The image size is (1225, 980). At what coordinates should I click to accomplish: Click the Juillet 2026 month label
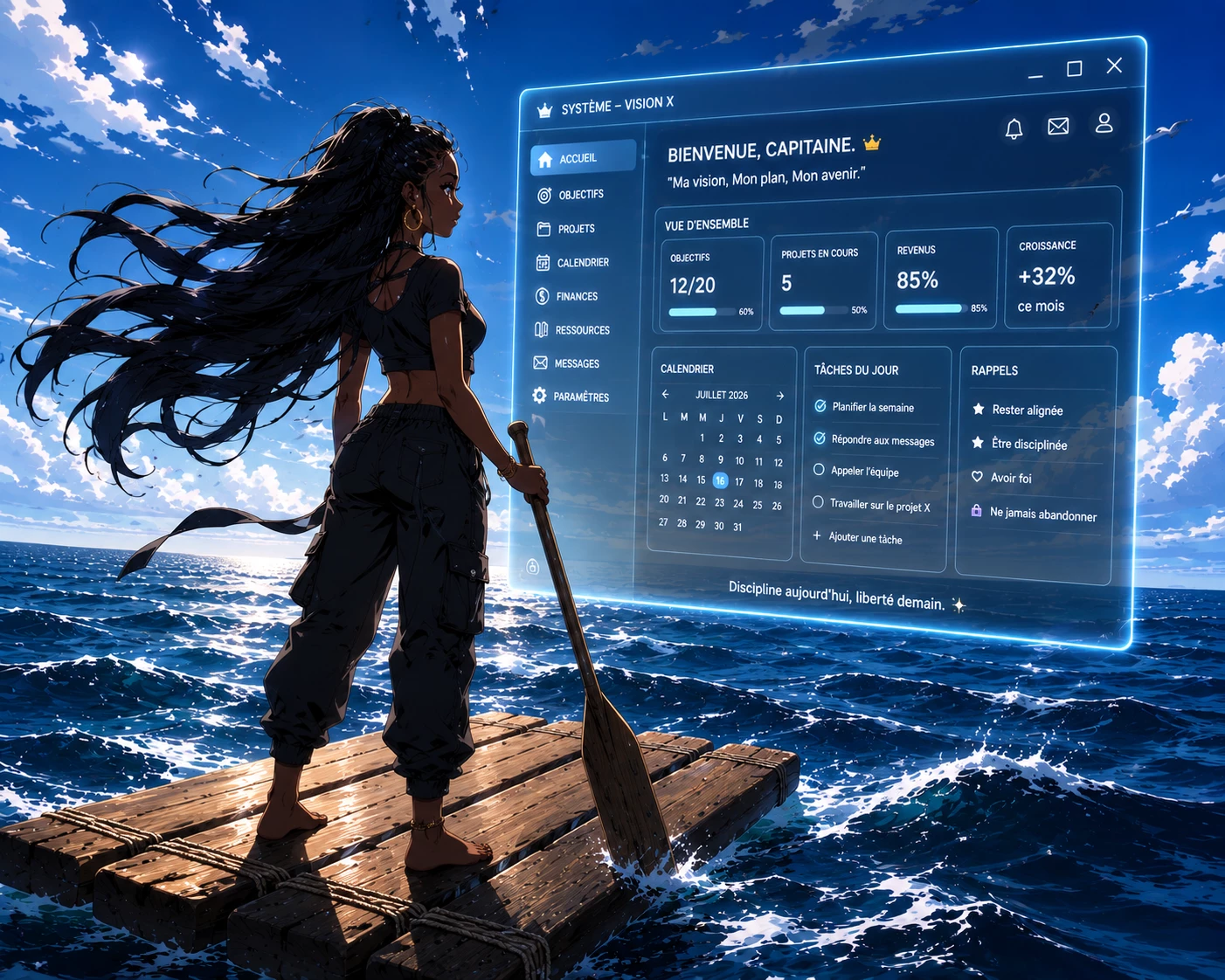point(722,395)
